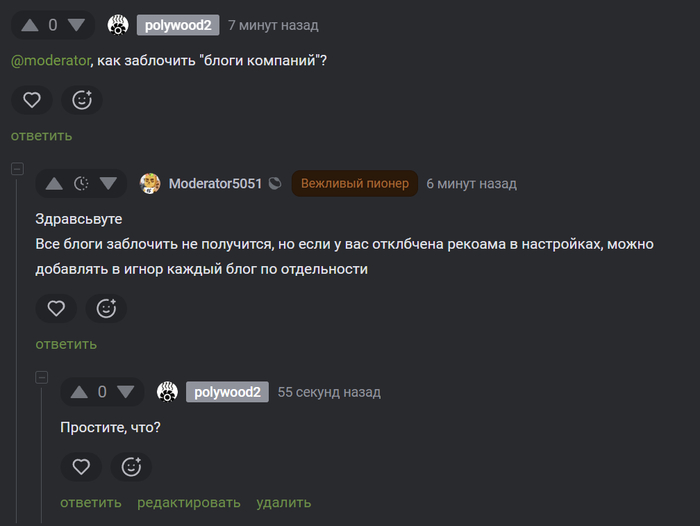Open polywood2's avatar in top comment
This screenshot has width=700, height=526.
pos(118,25)
